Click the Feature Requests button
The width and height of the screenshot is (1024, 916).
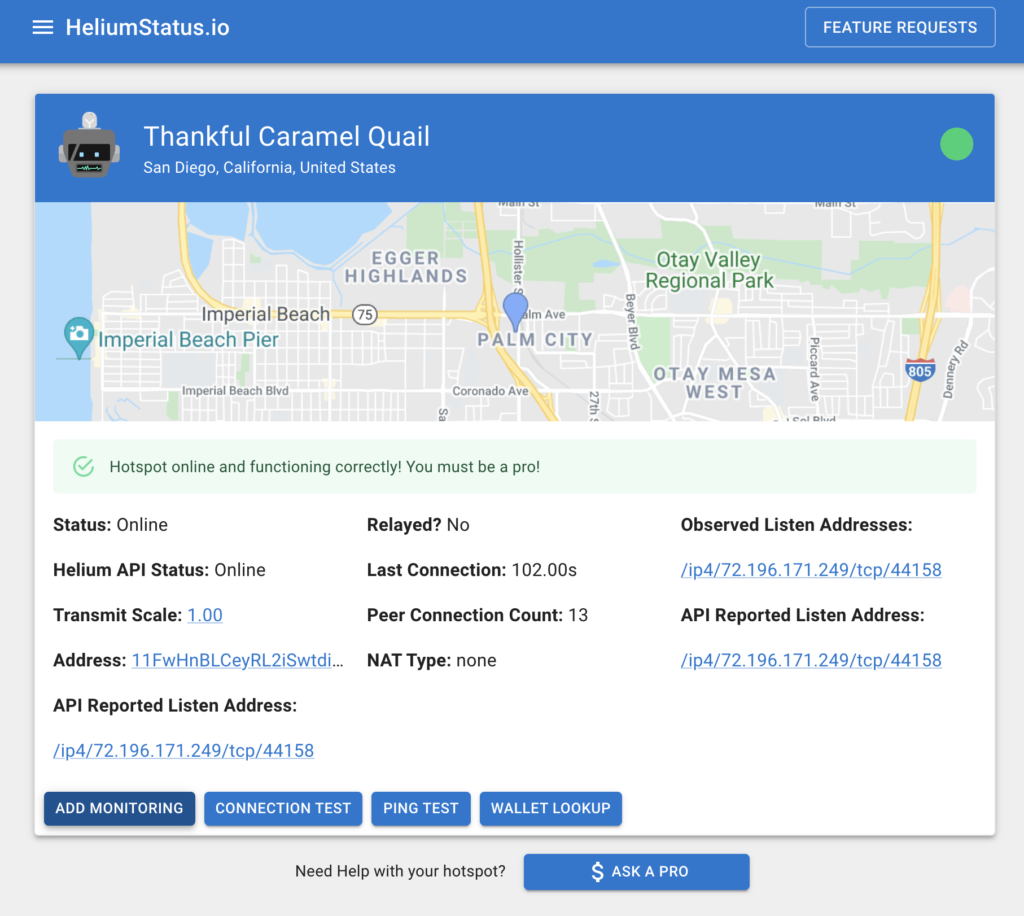coord(899,28)
